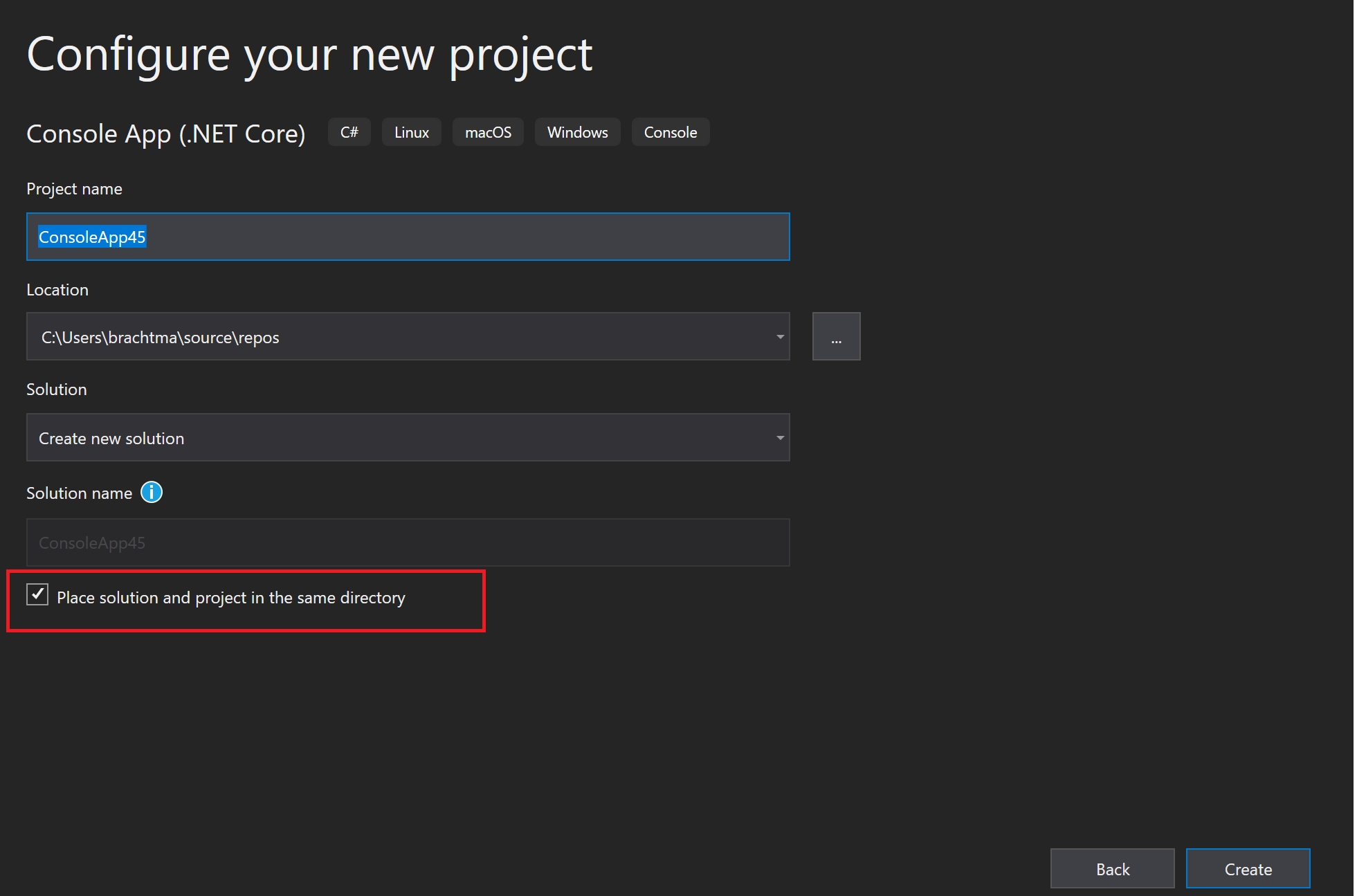Click the Location dropdown arrow
This screenshot has height=896, width=1357.
coord(779,336)
